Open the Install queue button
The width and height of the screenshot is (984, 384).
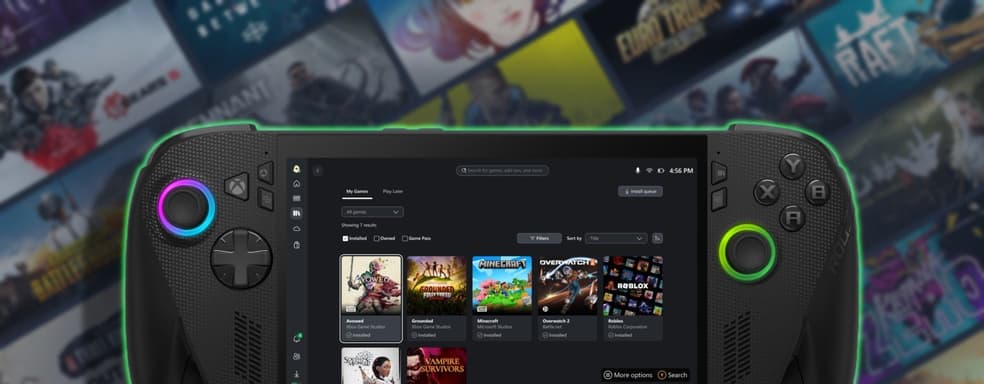pyautogui.click(x=640, y=191)
